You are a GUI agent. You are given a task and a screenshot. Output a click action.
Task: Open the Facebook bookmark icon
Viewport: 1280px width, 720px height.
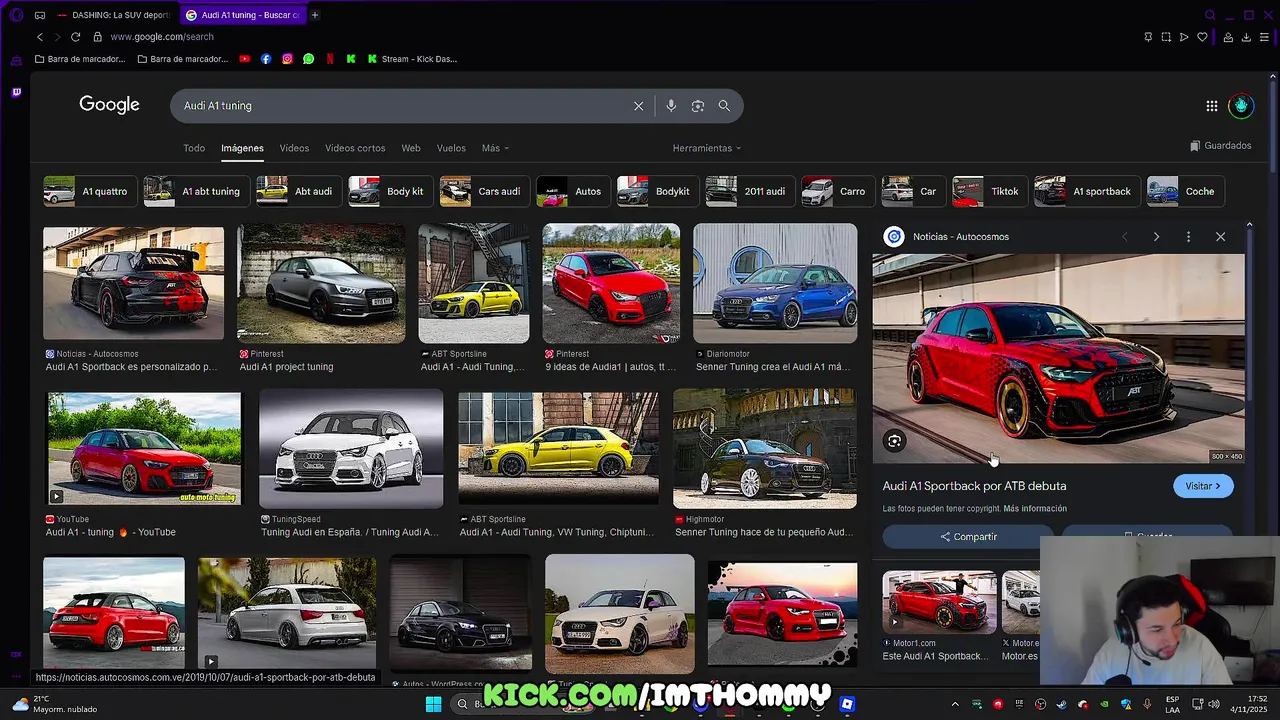(266, 59)
